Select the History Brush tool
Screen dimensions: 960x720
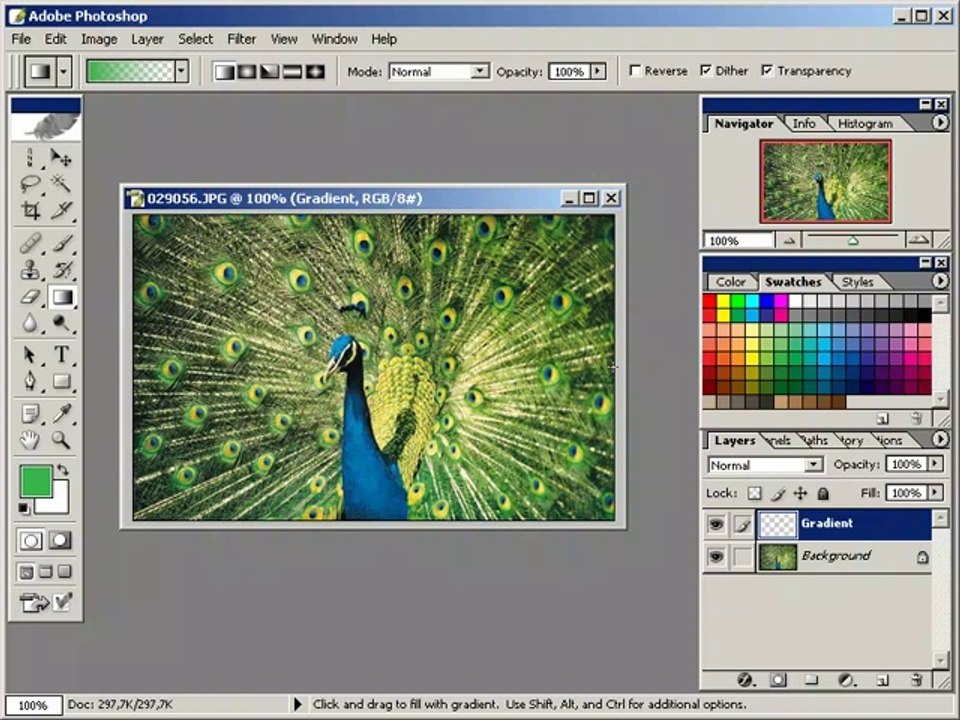point(61,270)
